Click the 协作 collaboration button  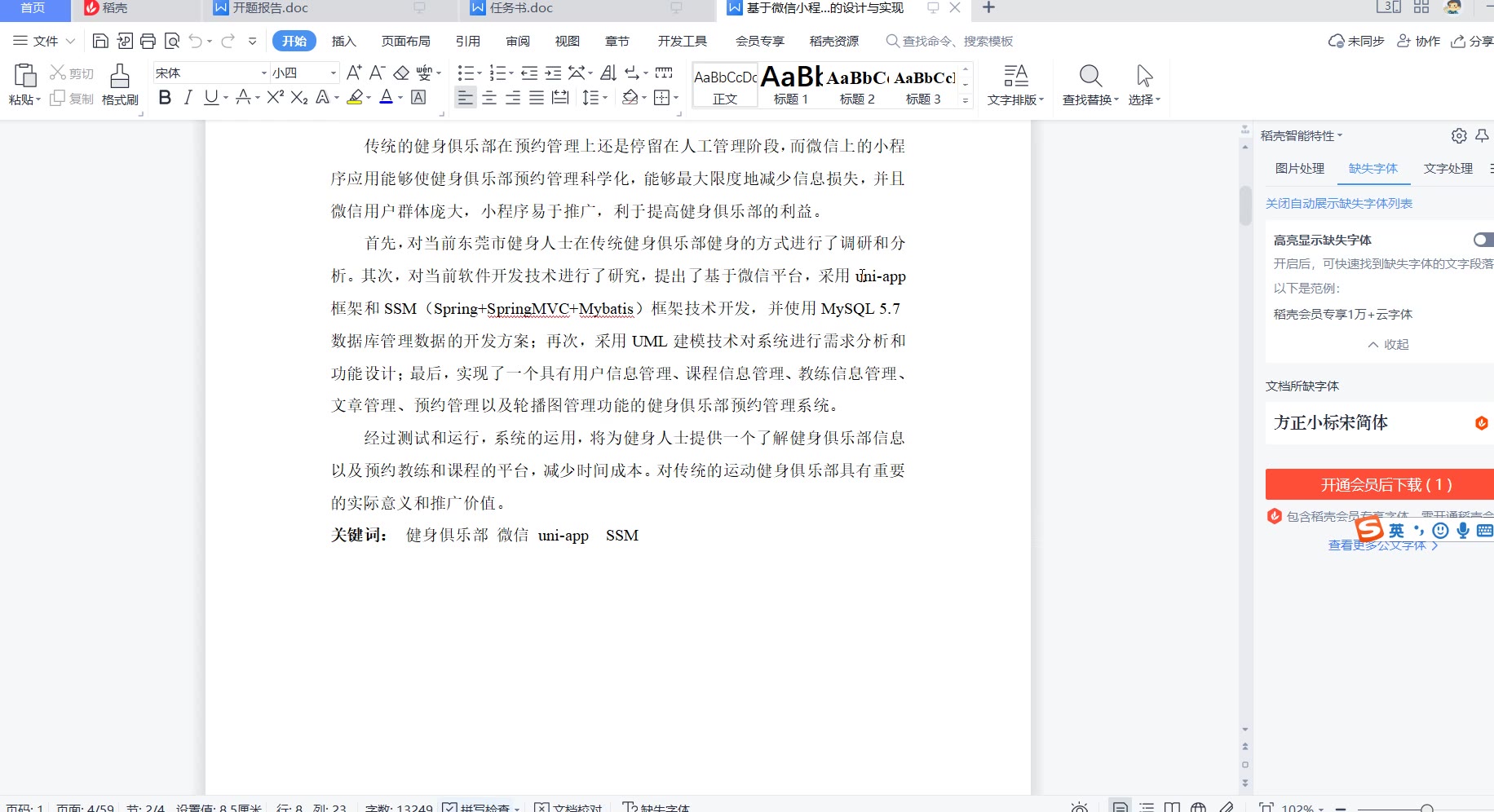tap(1419, 41)
